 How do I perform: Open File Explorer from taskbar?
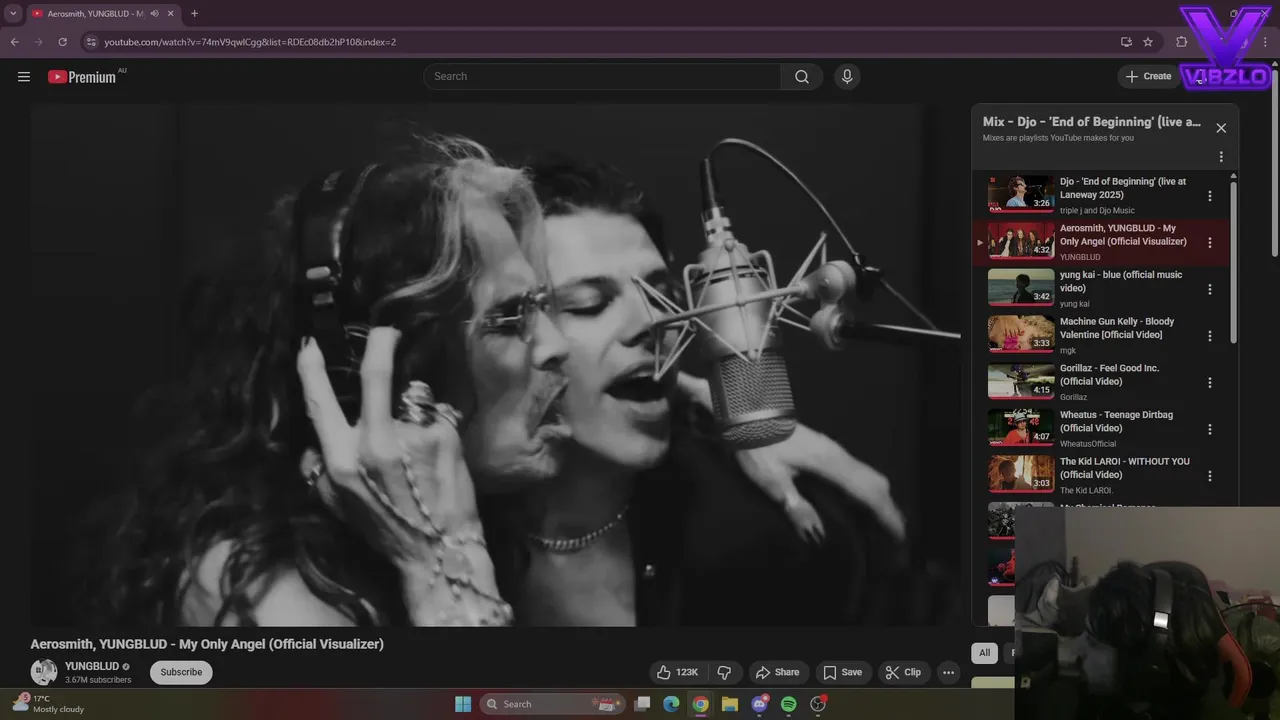730,704
